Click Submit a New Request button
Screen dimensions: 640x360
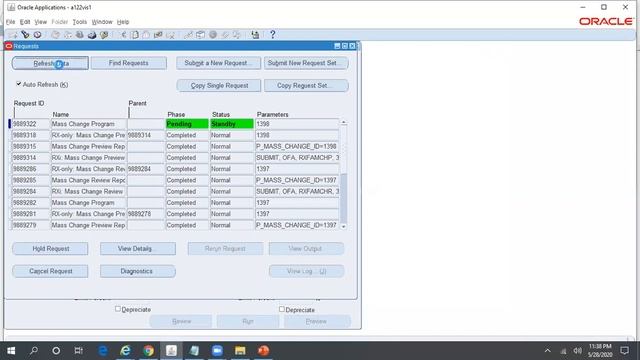click(x=218, y=63)
